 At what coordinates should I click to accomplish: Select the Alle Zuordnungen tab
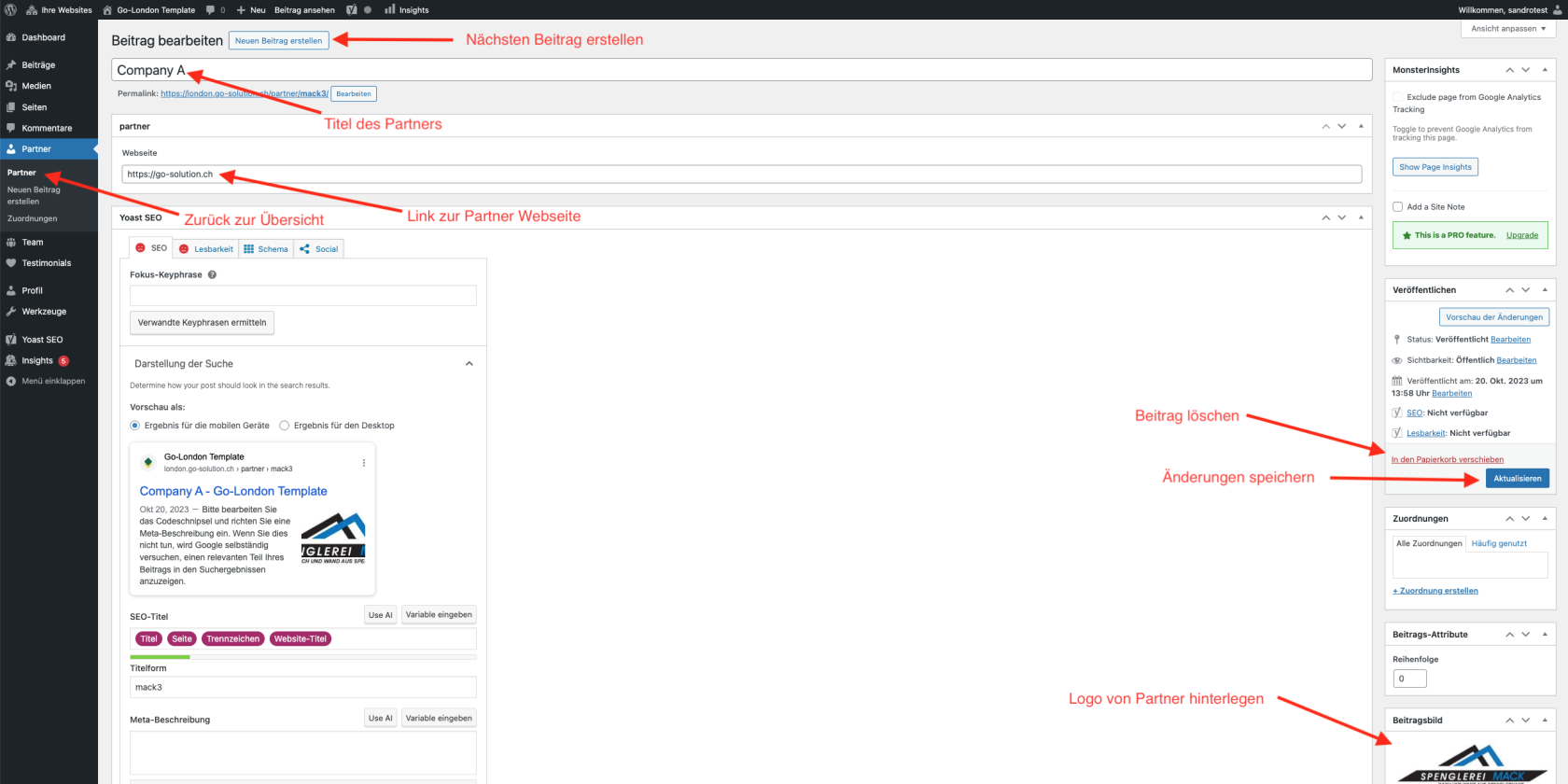[x=1429, y=543]
